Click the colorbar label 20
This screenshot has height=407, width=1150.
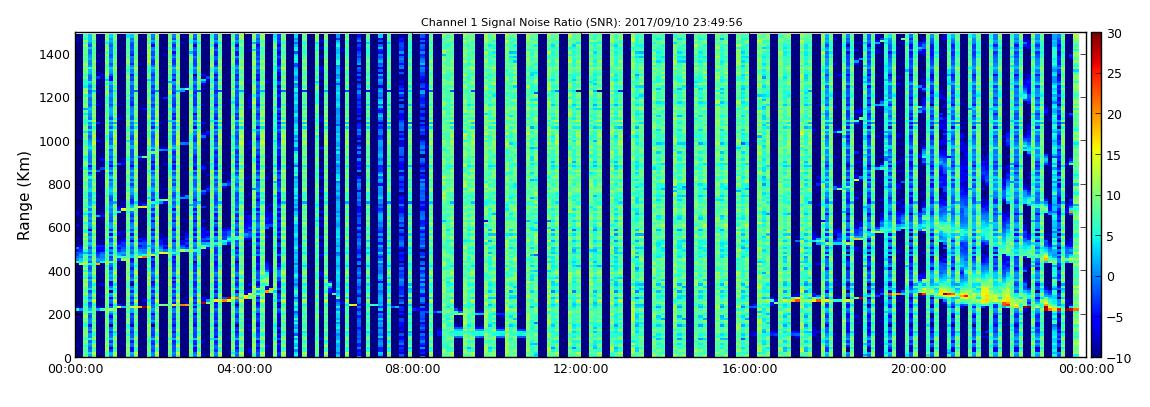[1116, 114]
